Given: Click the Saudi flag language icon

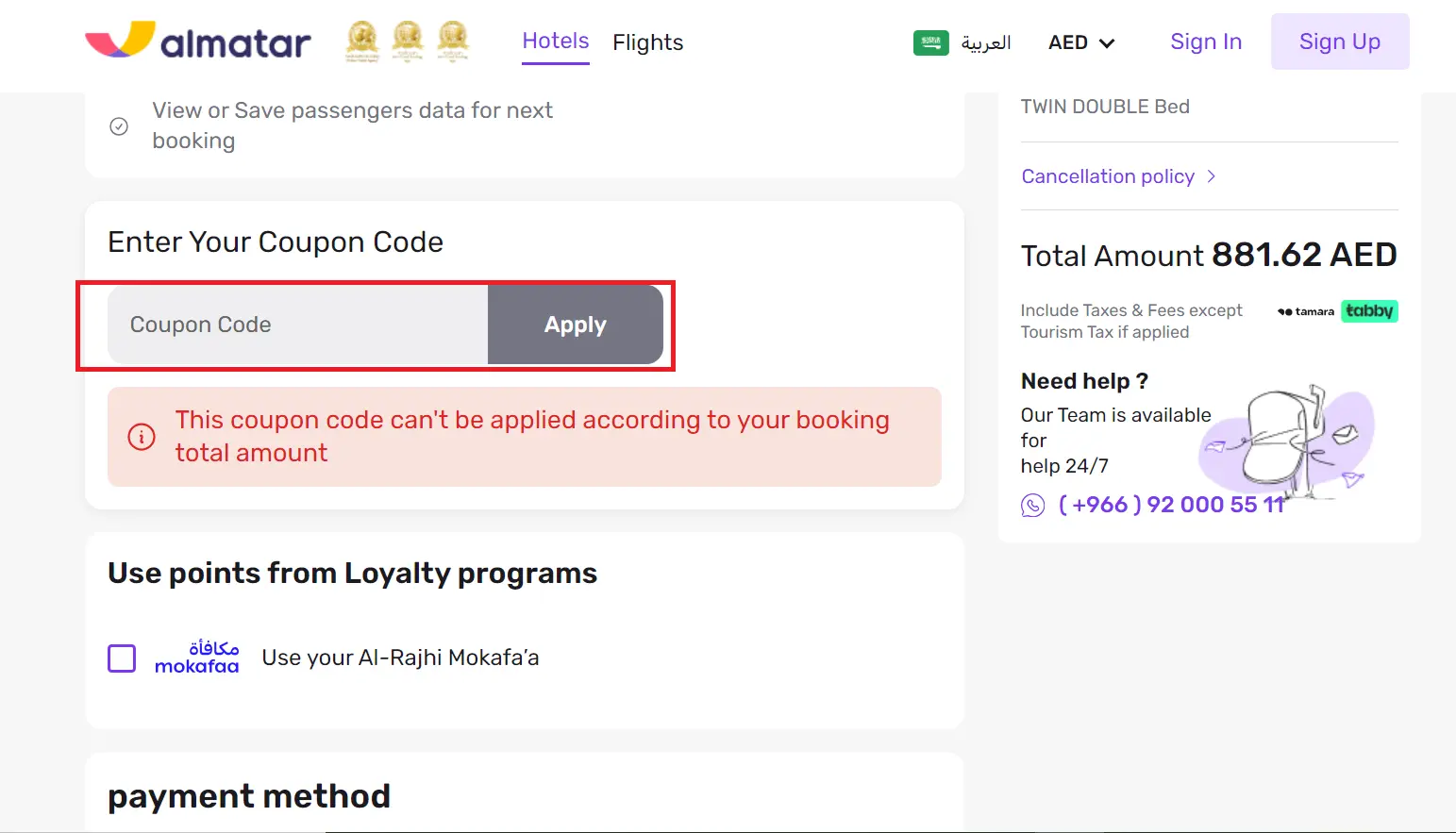Looking at the screenshot, I should [x=930, y=42].
